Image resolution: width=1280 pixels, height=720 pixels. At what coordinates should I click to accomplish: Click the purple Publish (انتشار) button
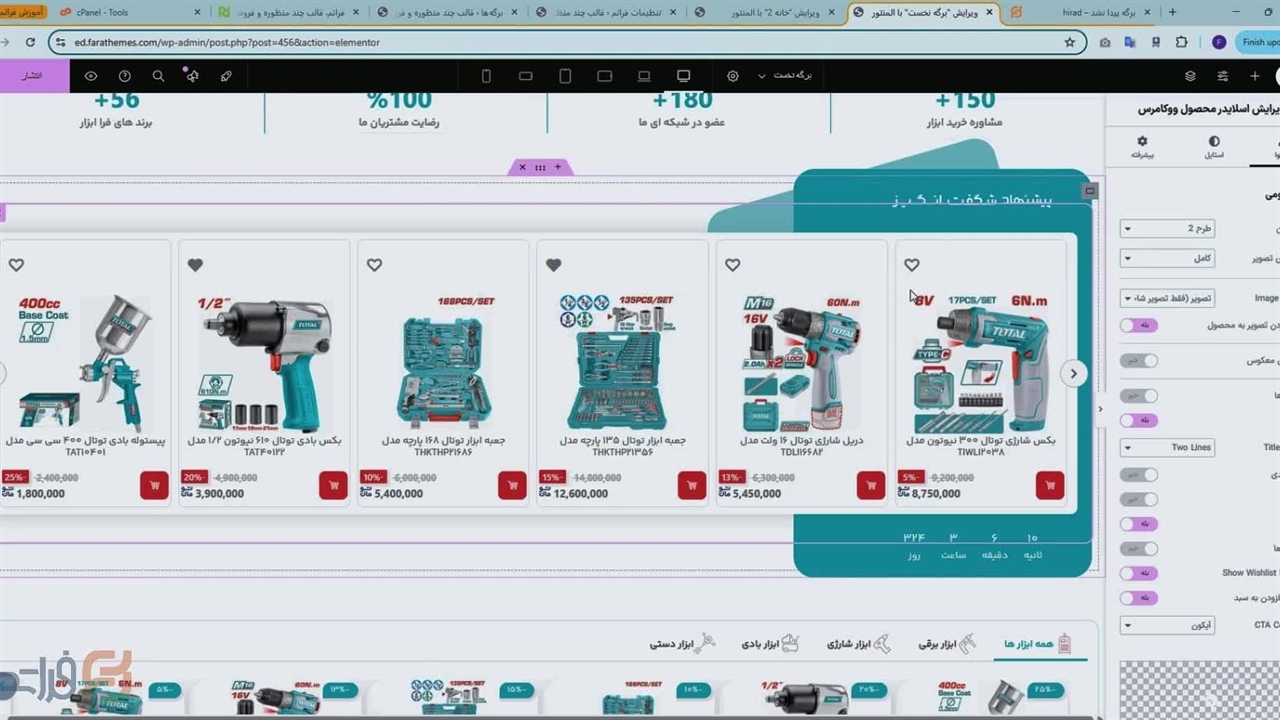point(34,76)
